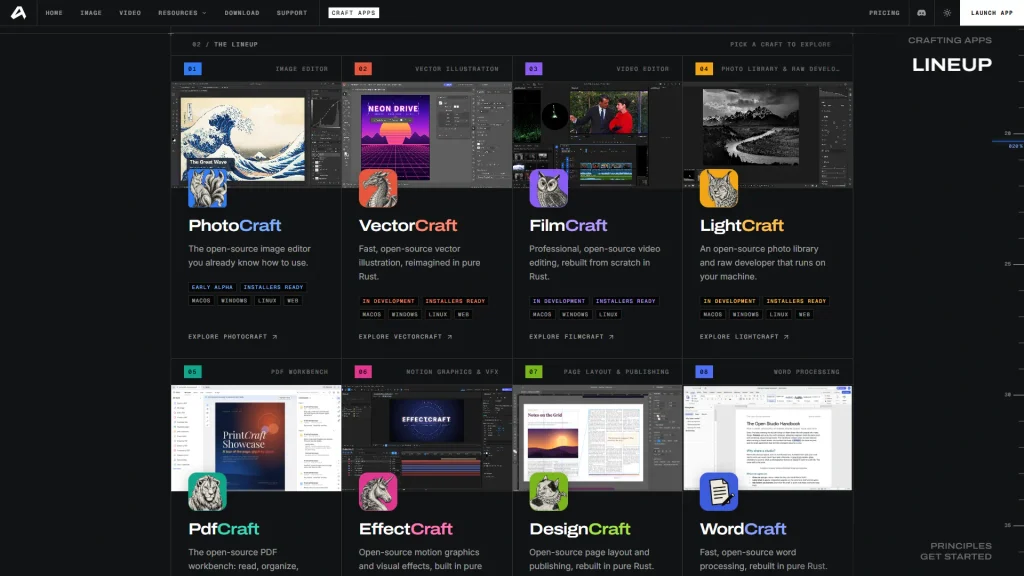Viewport: 1024px width, 576px height.
Task: Jump to Get Started in the side navigation
Action: coord(956,557)
